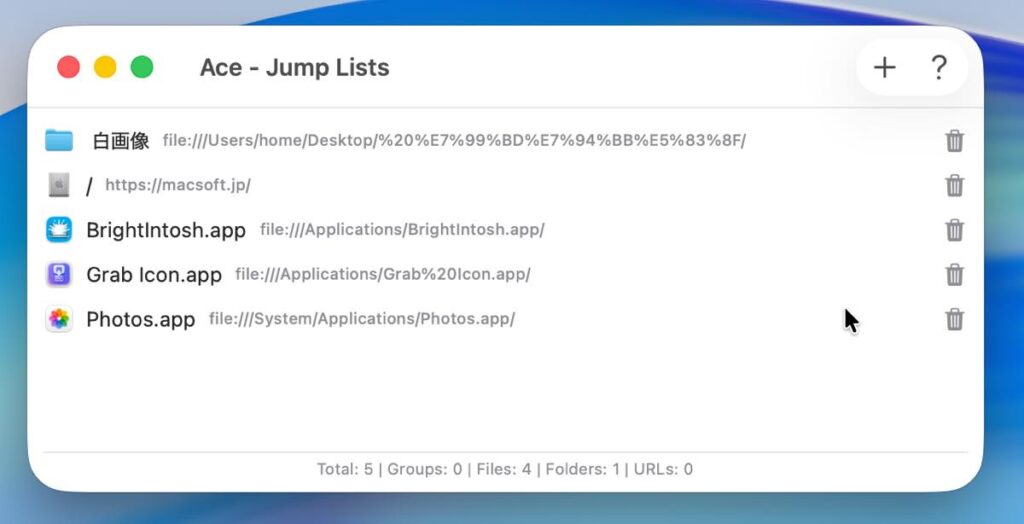Click the Ace - Jump Lists window title

tap(295, 68)
